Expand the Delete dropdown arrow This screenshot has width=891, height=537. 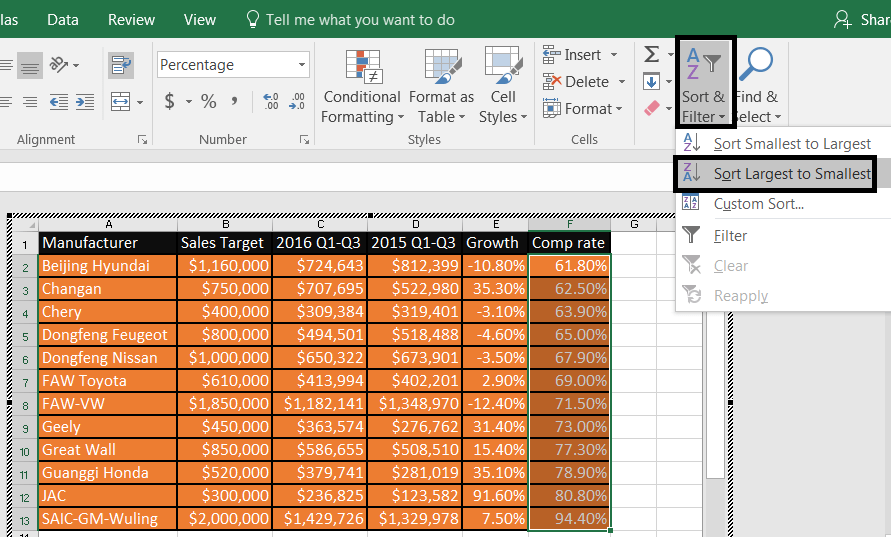click(x=622, y=82)
